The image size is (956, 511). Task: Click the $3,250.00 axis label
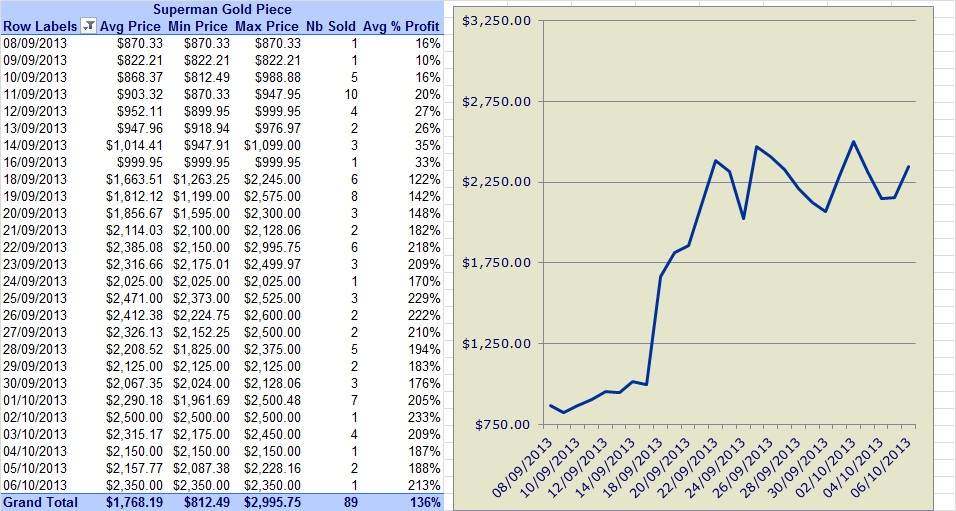[496, 21]
